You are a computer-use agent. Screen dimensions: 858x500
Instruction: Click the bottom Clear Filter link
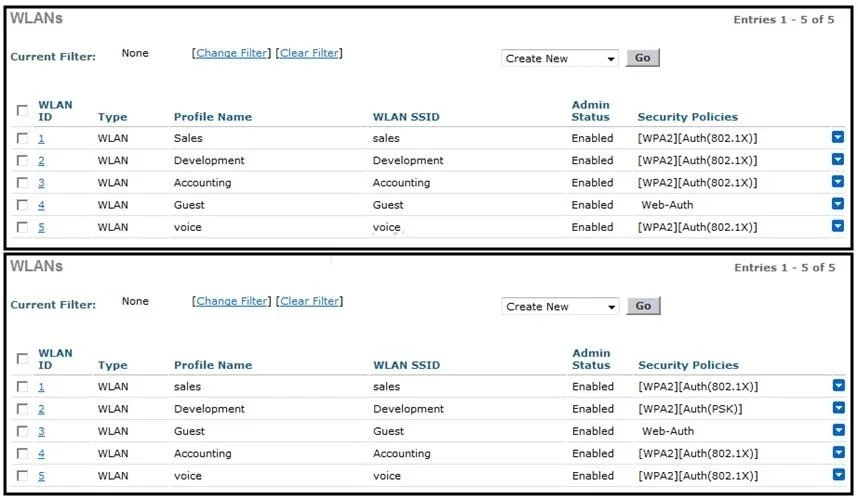[310, 301]
